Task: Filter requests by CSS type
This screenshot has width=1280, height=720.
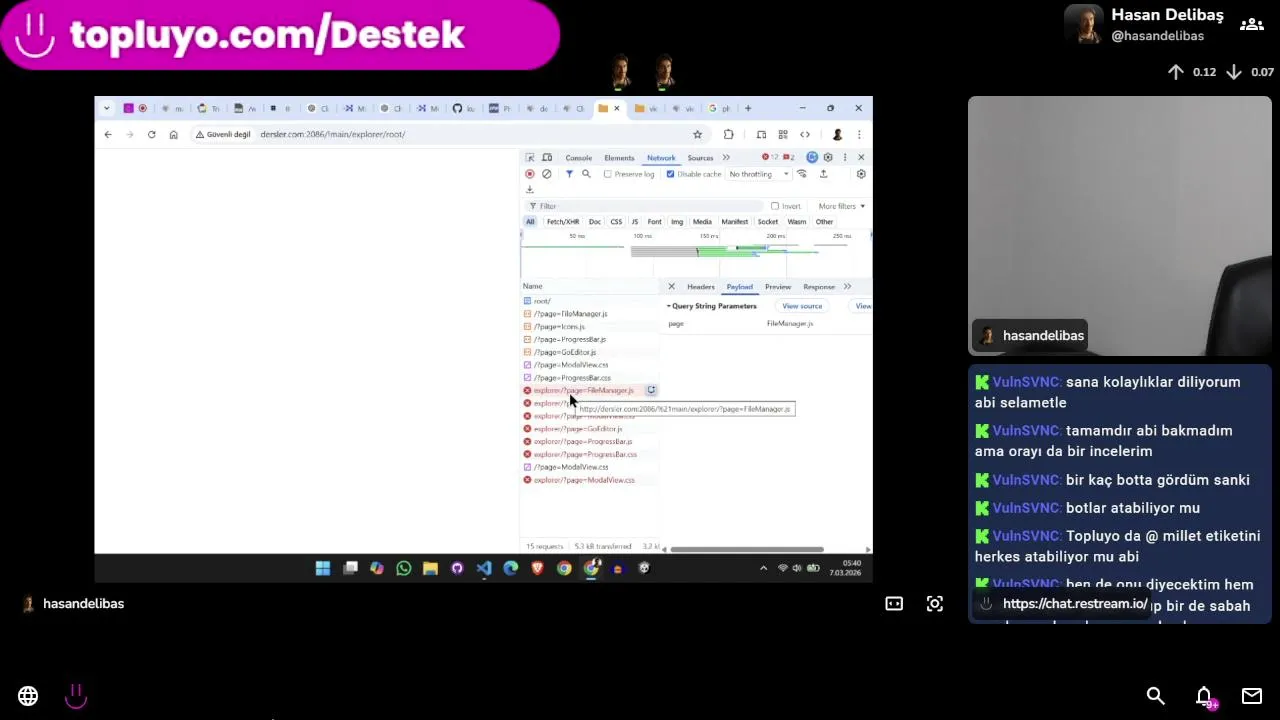Action: click(x=616, y=222)
